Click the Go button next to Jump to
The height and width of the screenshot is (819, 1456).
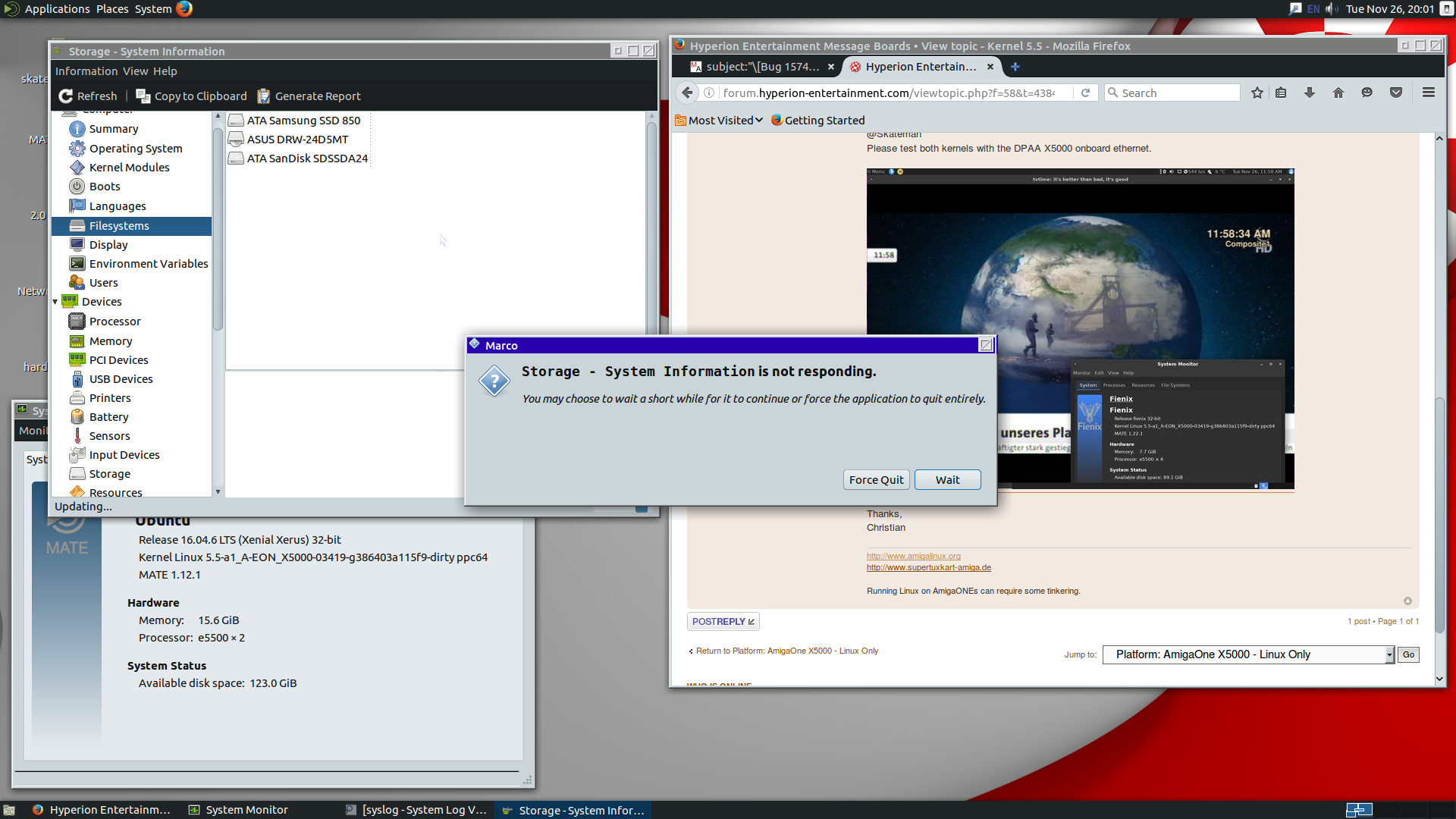[1408, 654]
